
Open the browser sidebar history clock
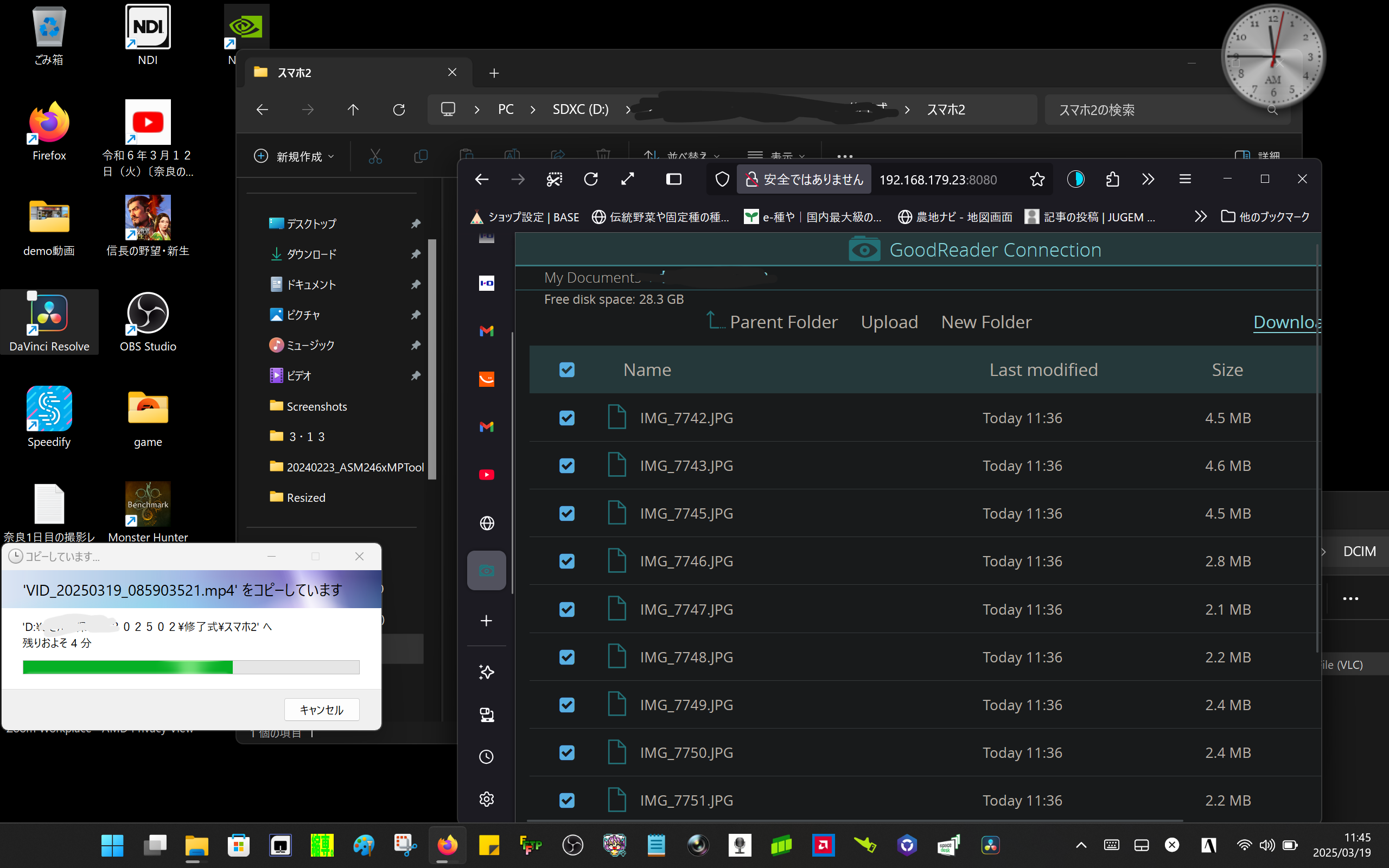pyautogui.click(x=486, y=757)
